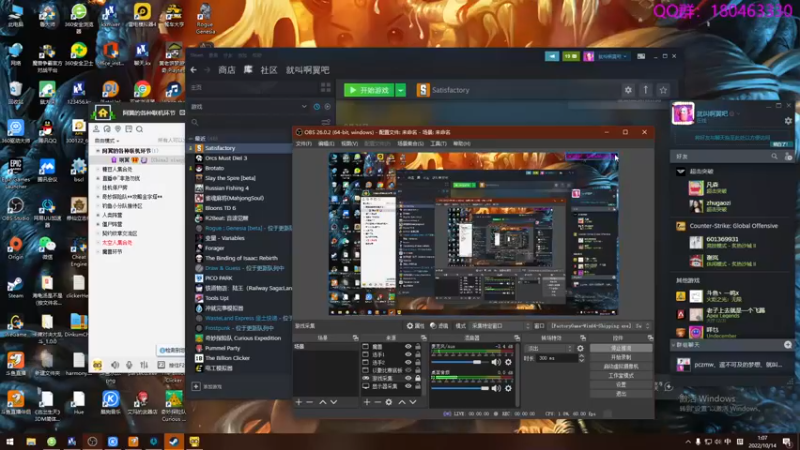Open 自由模式 dropdown in voice chat window
The height and width of the screenshot is (450, 800).
[107, 140]
